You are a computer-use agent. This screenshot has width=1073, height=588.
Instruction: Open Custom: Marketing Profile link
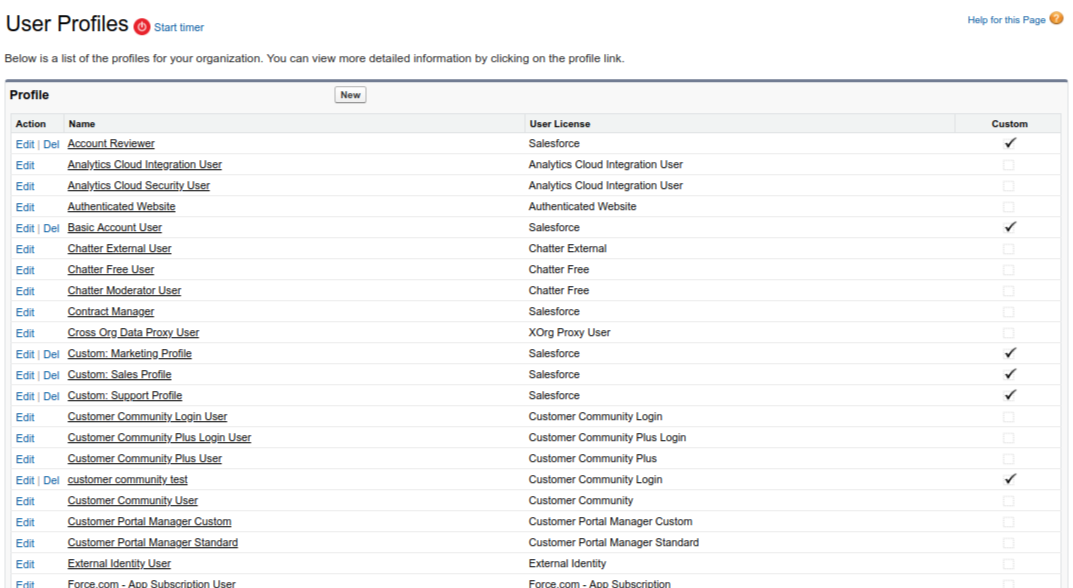coord(129,354)
